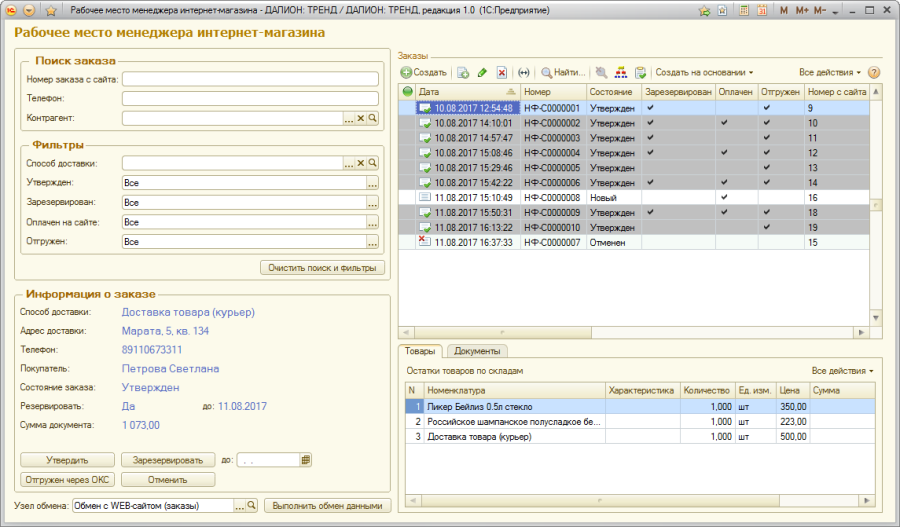Open Отгружен filter selection list

[x=373, y=242]
